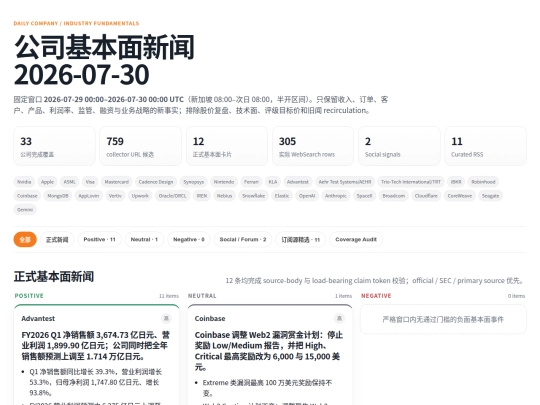Click the Q1 净销售额同比增长 39.3% bullet
This screenshot has width=540, height=405.
[96, 382]
